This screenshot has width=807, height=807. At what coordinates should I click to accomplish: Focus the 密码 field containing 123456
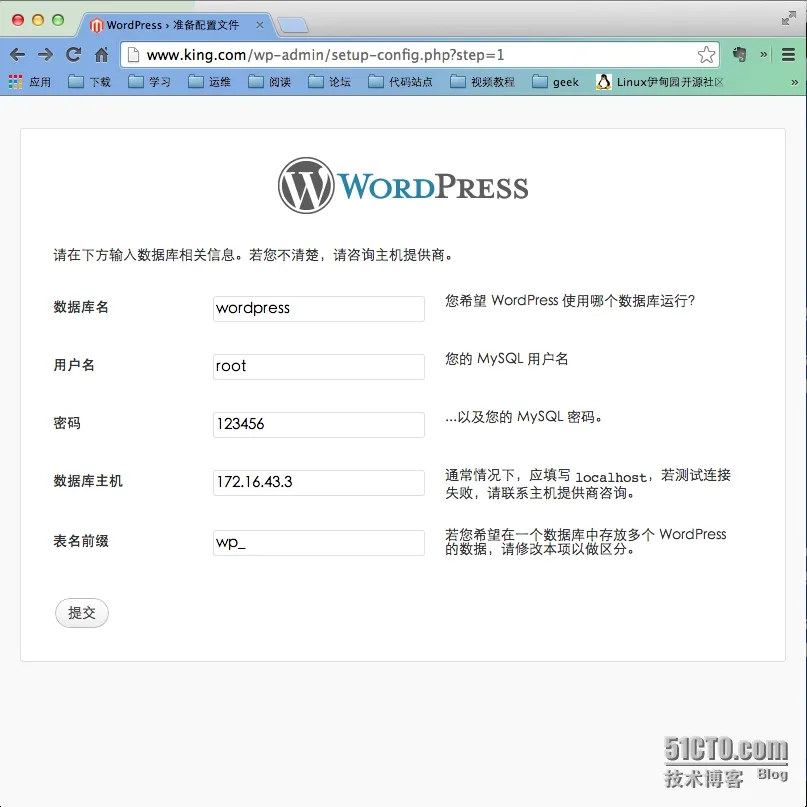319,425
